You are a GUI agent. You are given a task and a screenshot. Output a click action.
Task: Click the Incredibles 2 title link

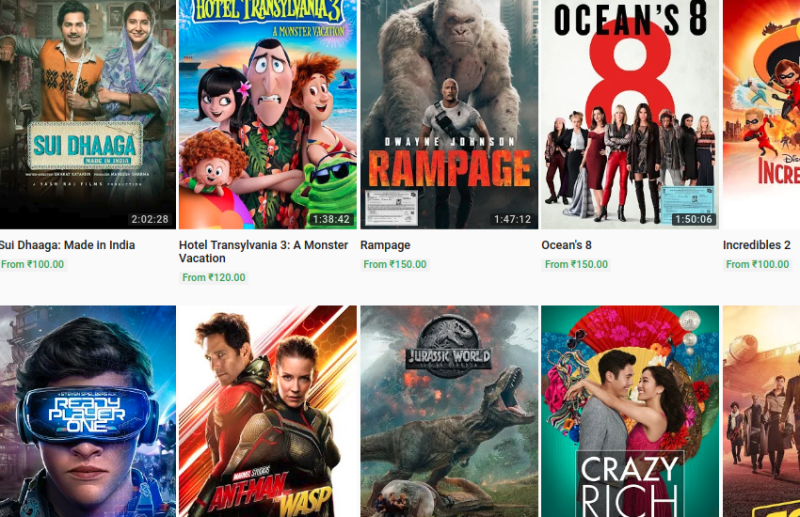tap(757, 245)
